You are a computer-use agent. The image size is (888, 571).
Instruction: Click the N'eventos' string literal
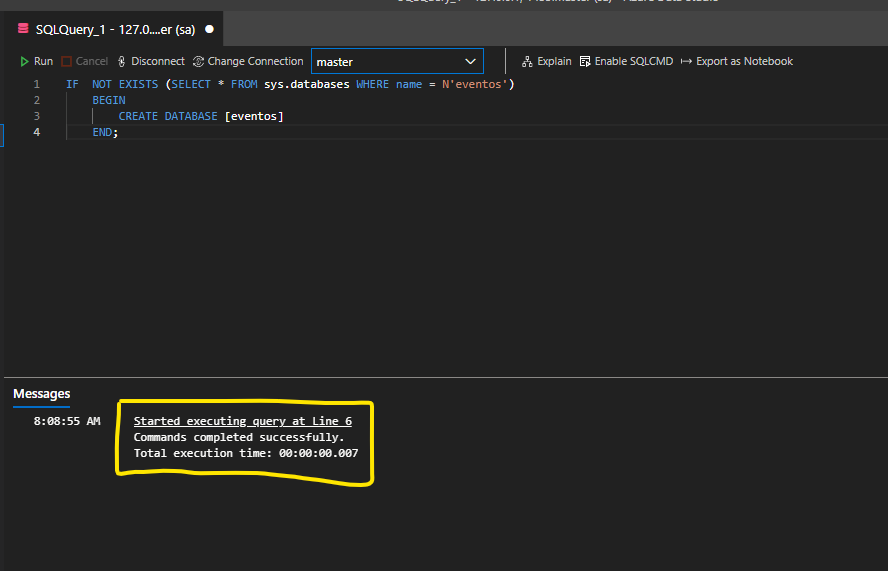[x=475, y=84]
